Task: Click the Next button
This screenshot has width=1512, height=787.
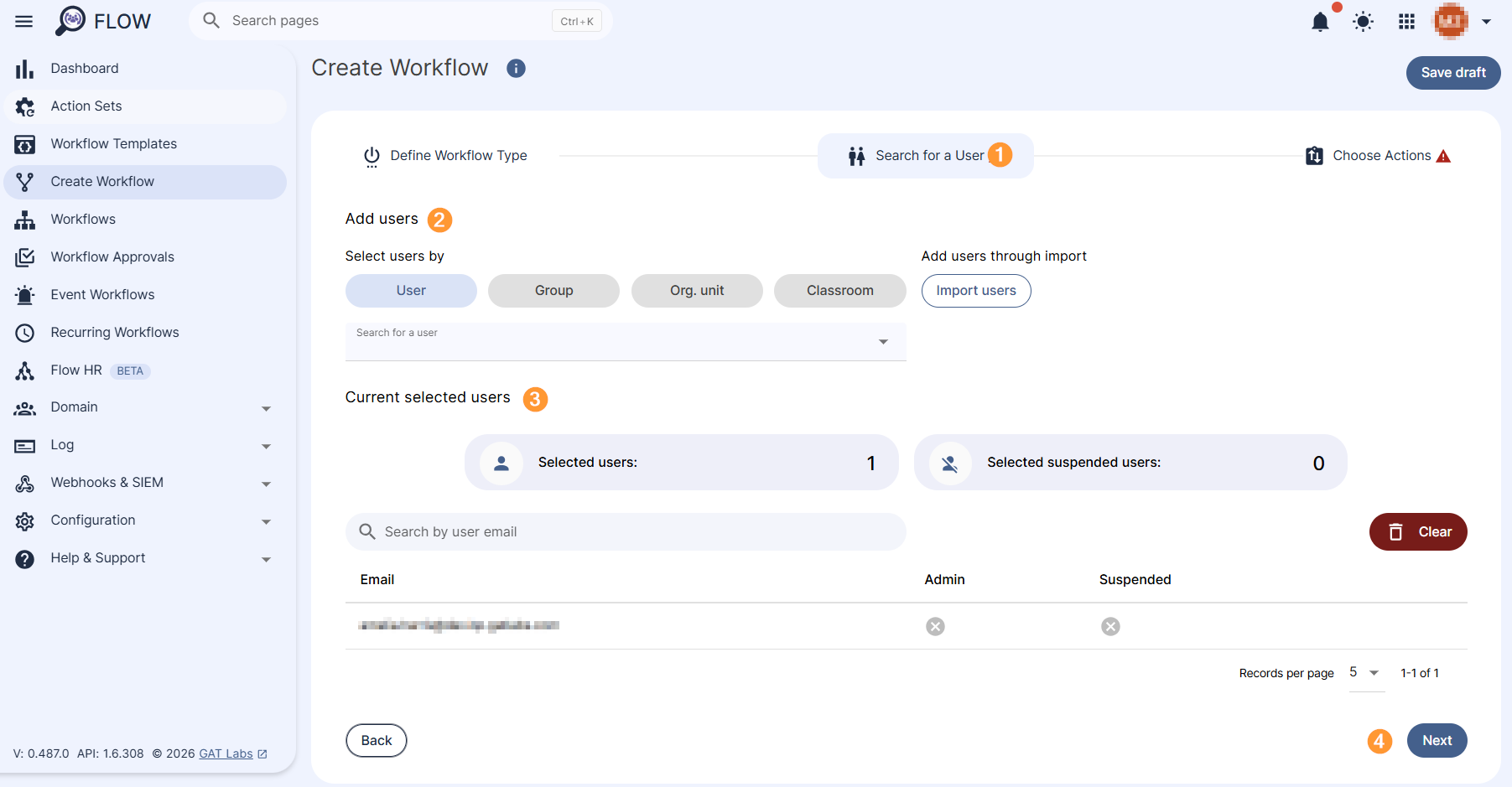Action: pos(1437,741)
